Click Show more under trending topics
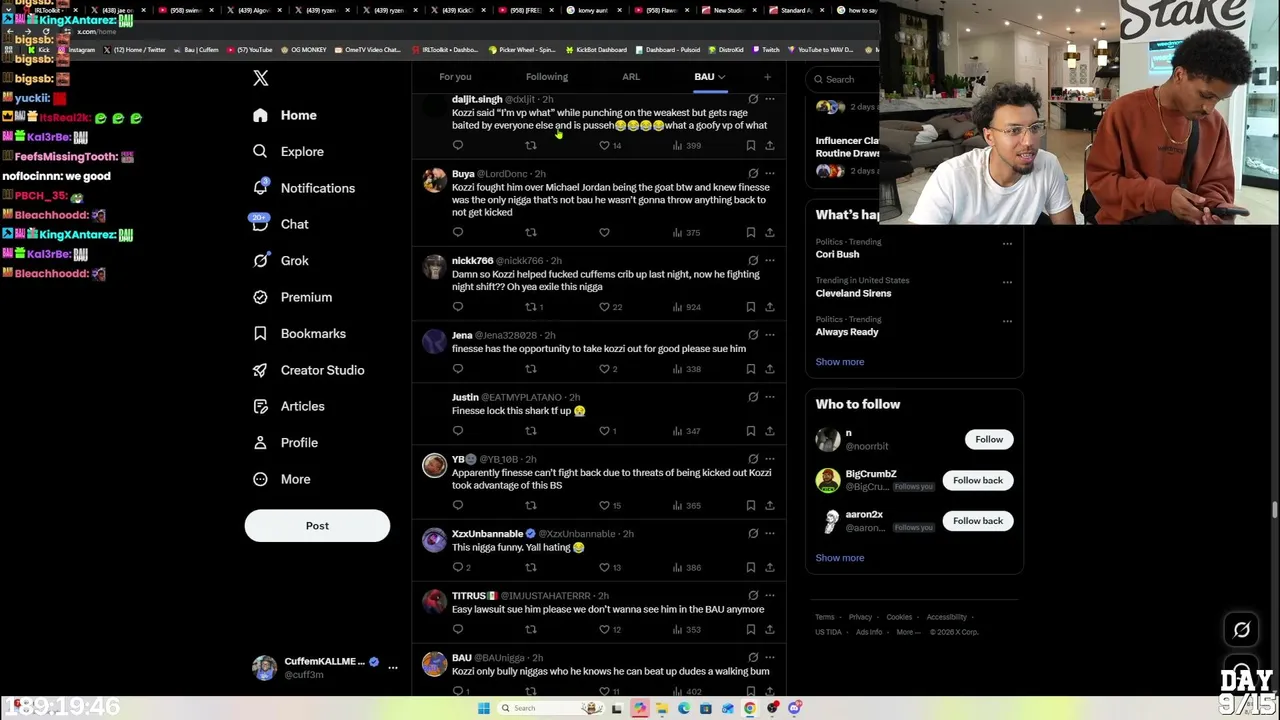The height and width of the screenshot is (720, 1280). (840, 362)
